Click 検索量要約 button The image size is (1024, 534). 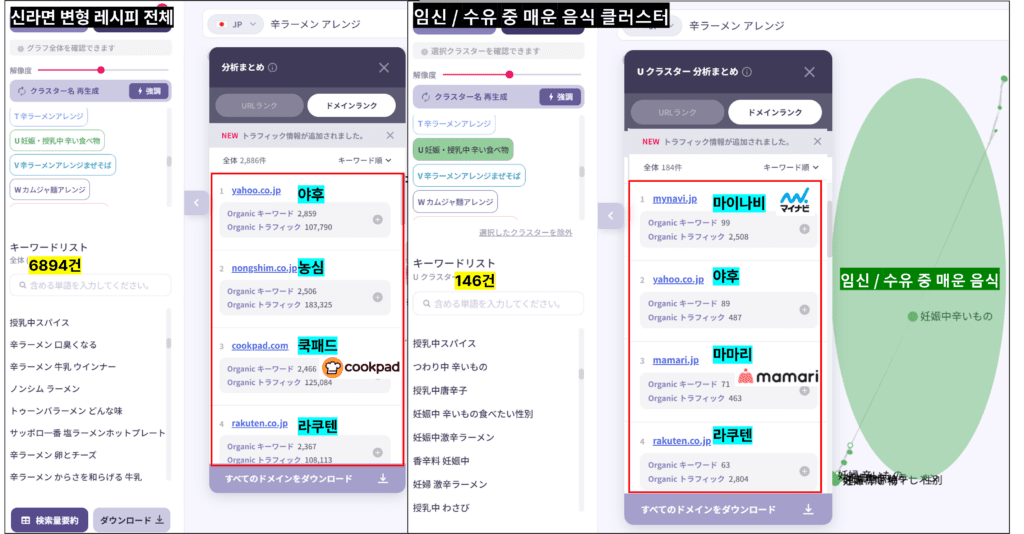point(50,520)
